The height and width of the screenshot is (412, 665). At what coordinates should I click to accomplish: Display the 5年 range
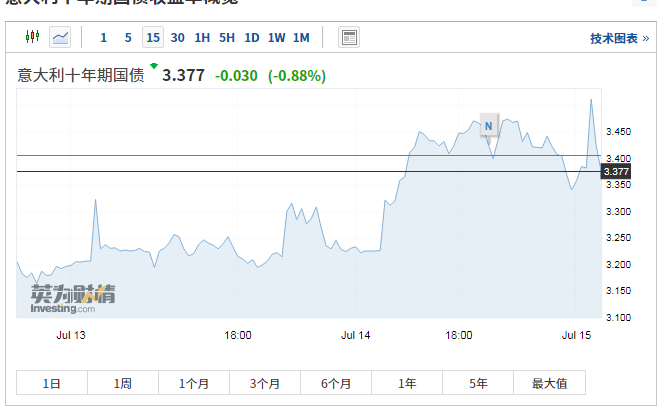[x=478, y=383]
